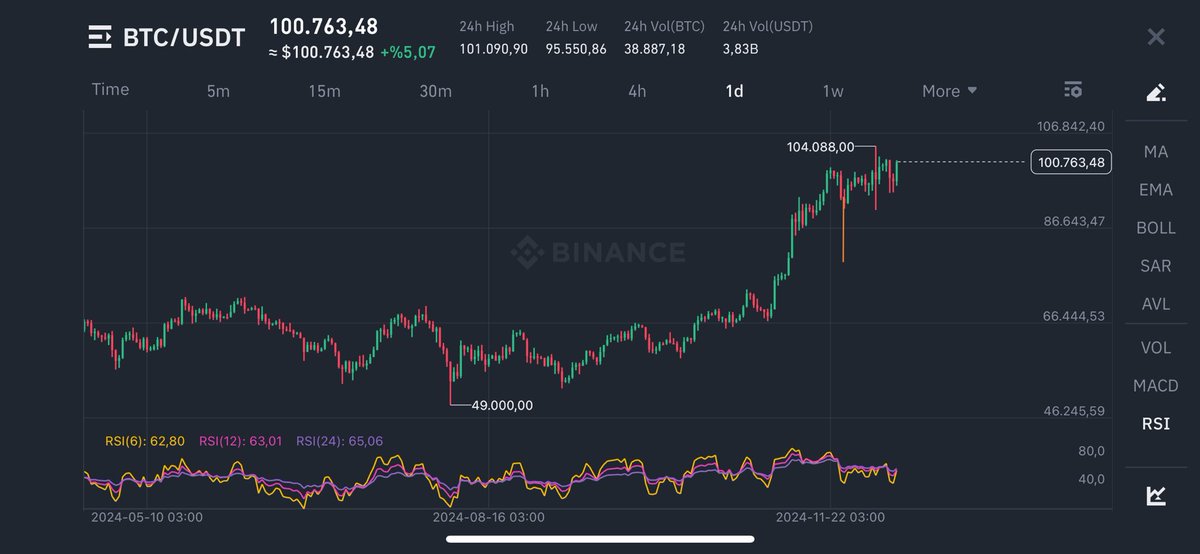Open the trading pair list icon
Viewport: 1200px width, 554px height.
coord(100,38)
